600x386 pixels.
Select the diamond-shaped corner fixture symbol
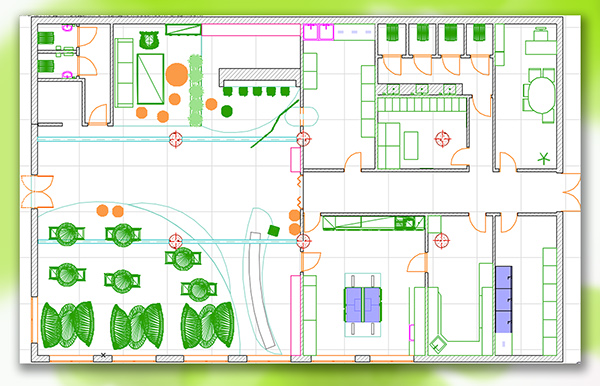(437, 345)
